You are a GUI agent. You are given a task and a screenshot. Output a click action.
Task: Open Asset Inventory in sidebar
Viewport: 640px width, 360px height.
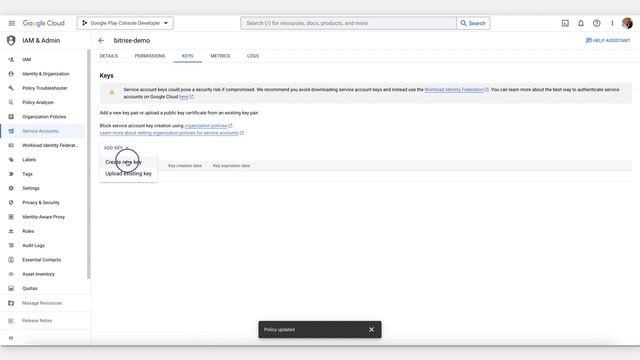43,274
